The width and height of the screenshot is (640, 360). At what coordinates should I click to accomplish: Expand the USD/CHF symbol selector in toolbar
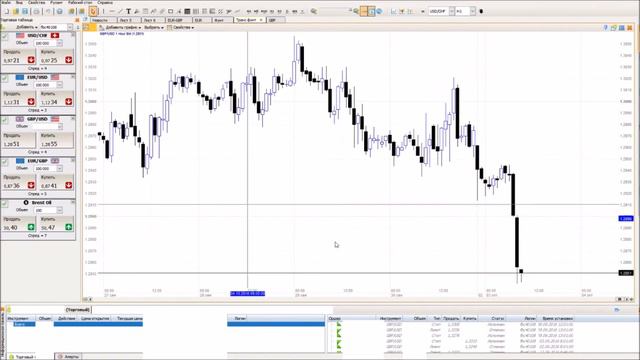coord(452,11)
